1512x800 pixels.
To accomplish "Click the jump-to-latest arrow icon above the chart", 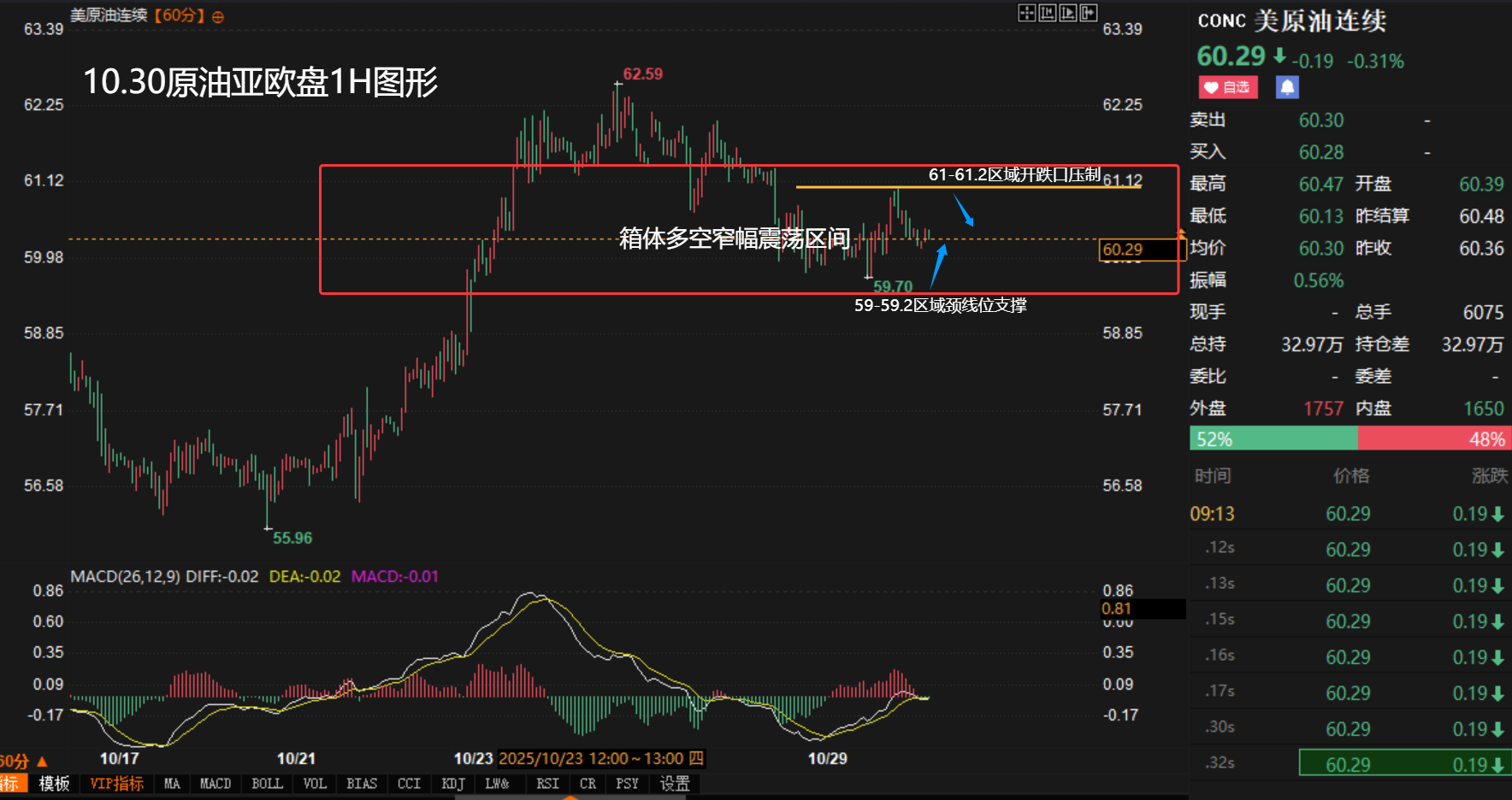I will (x=1088, y=13).
